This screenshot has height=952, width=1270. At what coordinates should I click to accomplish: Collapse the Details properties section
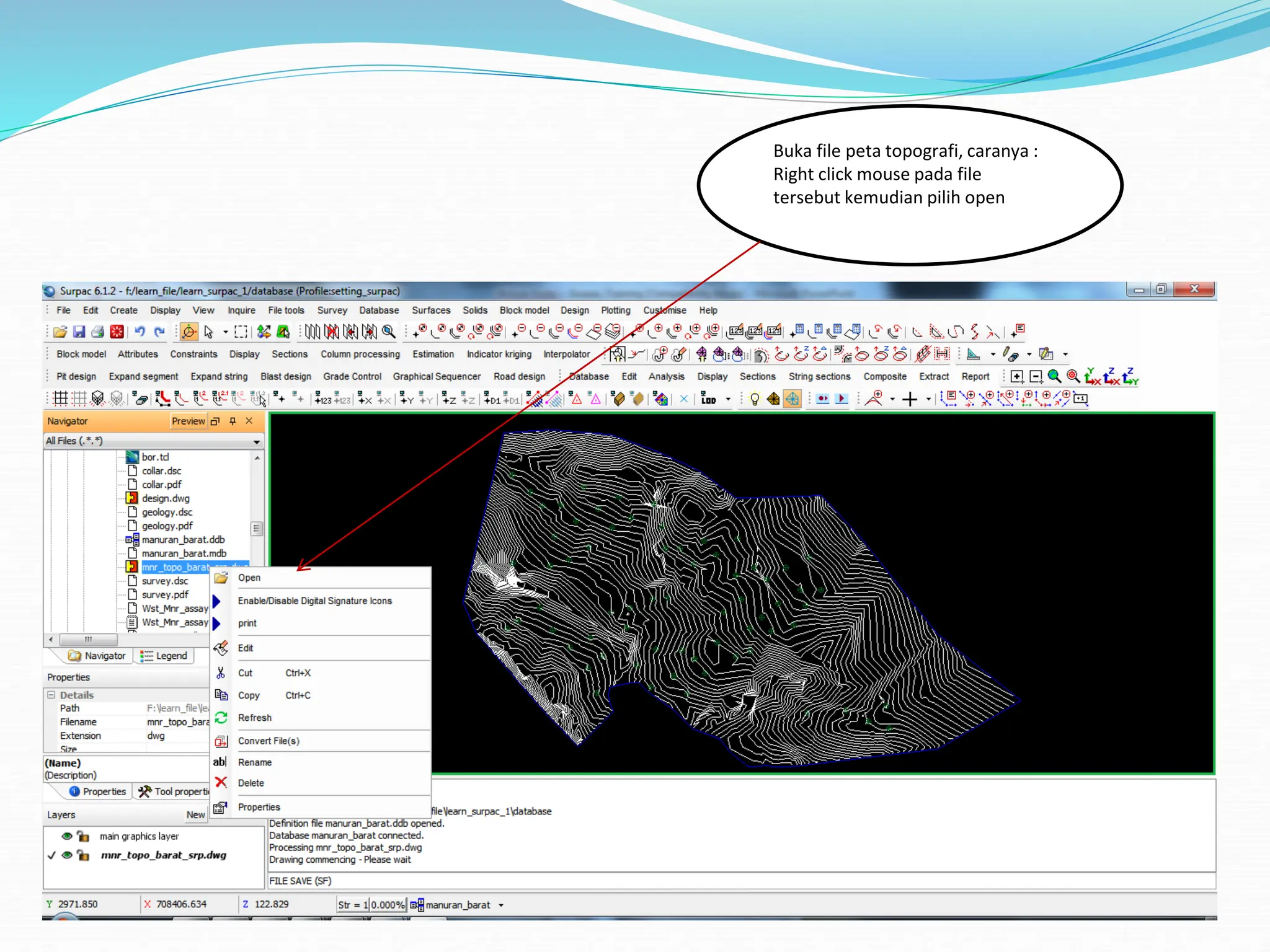[x=51, y=695]
